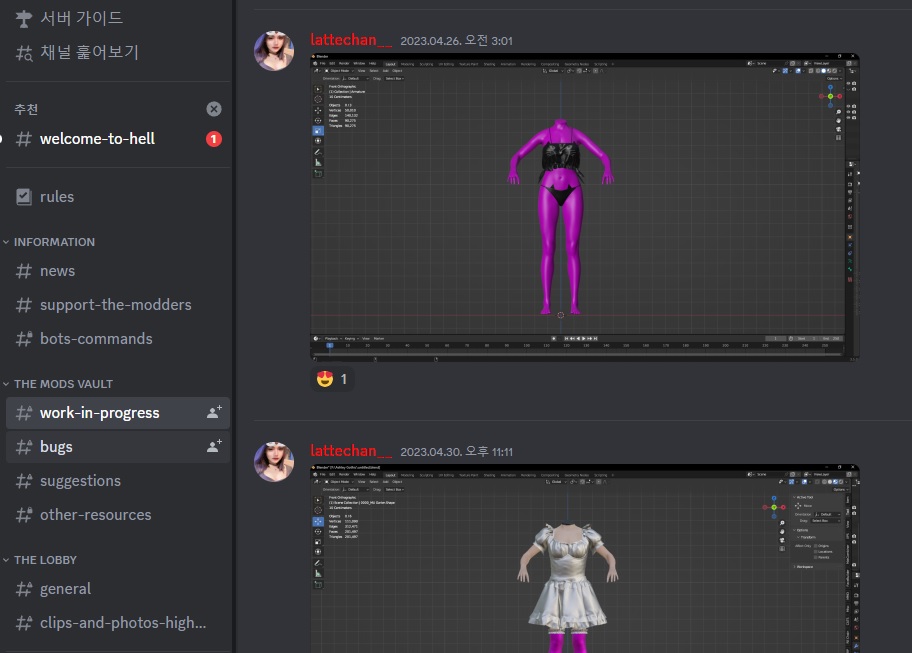
Task: Dismiss the recommended section with X
Action: [x=214, y=109]
